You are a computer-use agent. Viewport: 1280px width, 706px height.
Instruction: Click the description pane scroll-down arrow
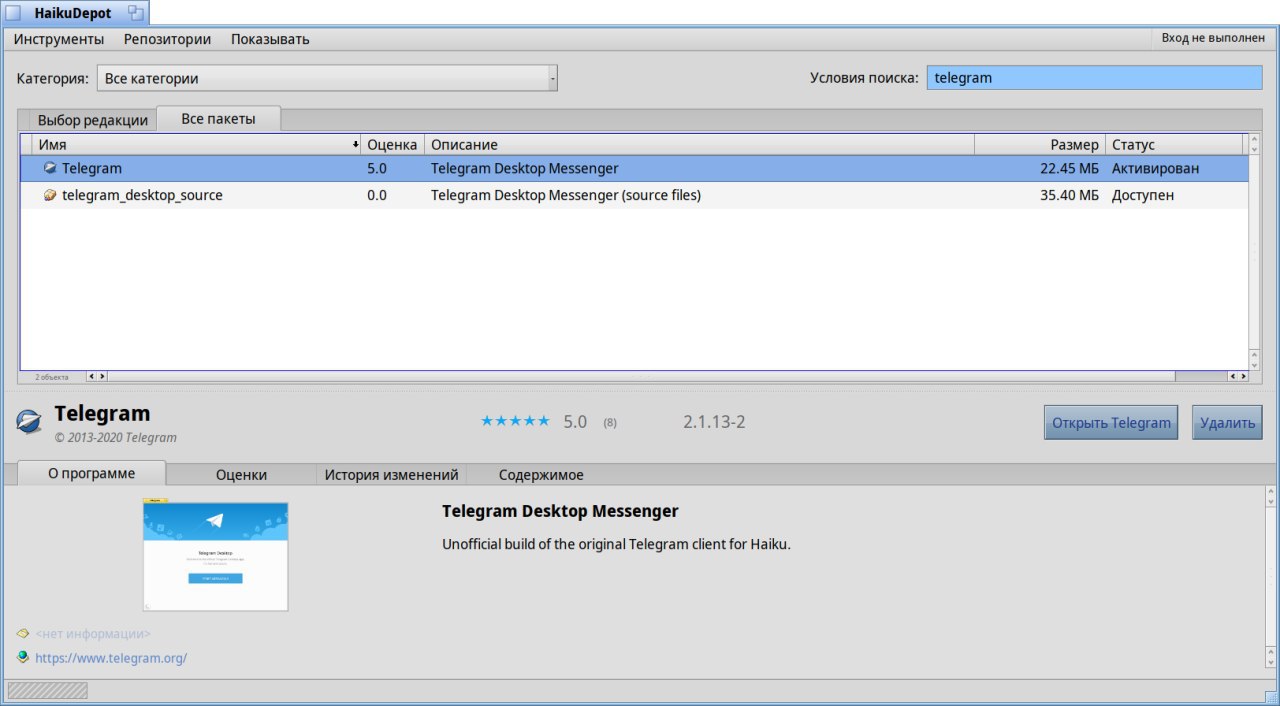coord(1271,664)
